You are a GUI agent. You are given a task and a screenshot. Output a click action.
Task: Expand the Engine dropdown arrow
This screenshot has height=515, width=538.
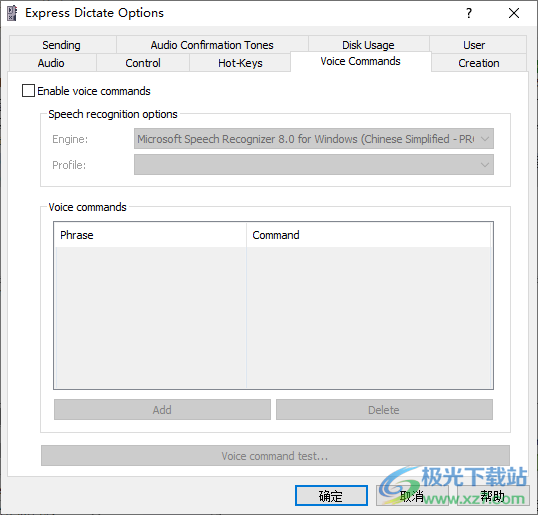[484, 139]
